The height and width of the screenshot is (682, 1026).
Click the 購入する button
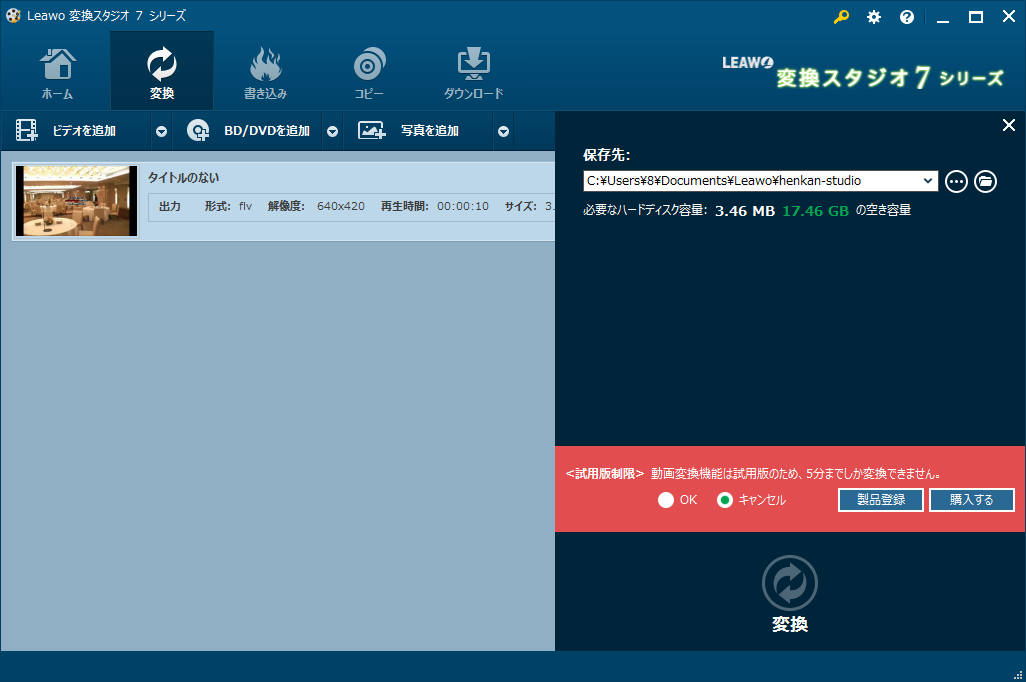[971, 499]
